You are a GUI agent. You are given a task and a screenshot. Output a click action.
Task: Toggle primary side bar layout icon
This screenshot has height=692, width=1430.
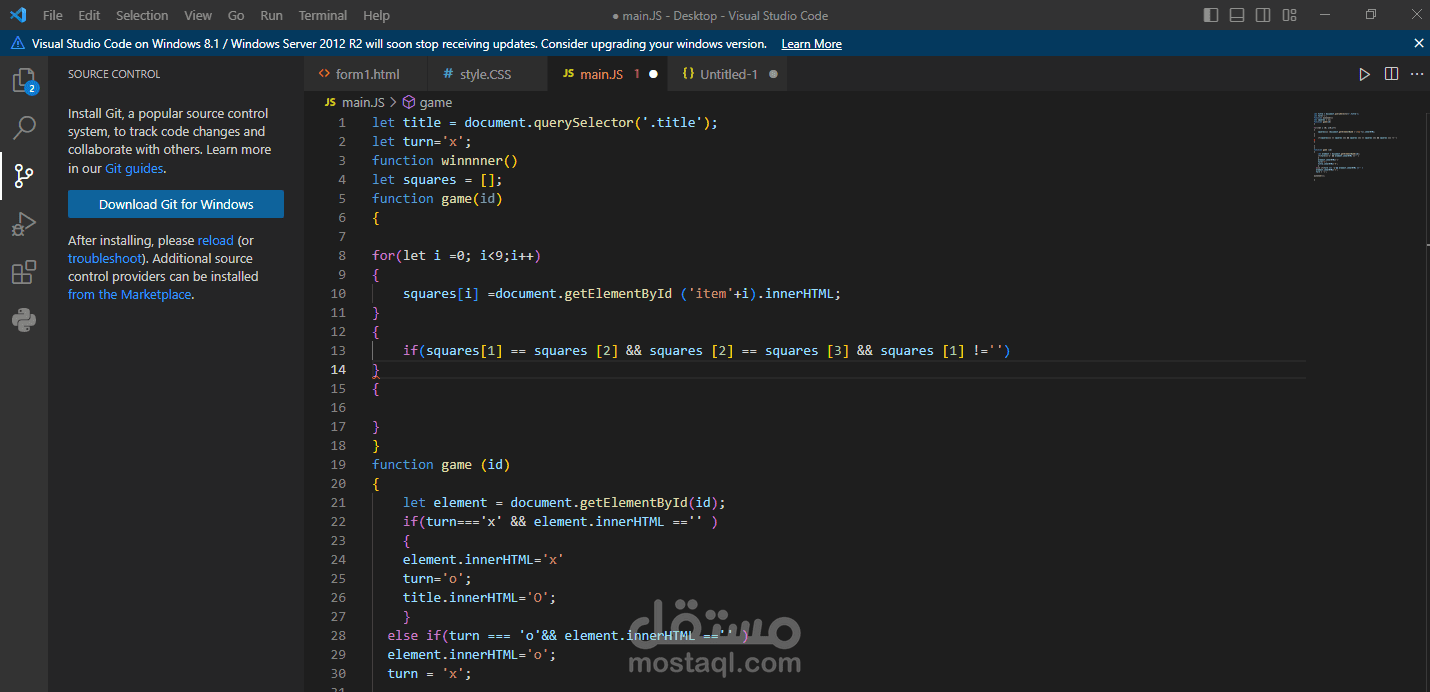coord(1211,15)
